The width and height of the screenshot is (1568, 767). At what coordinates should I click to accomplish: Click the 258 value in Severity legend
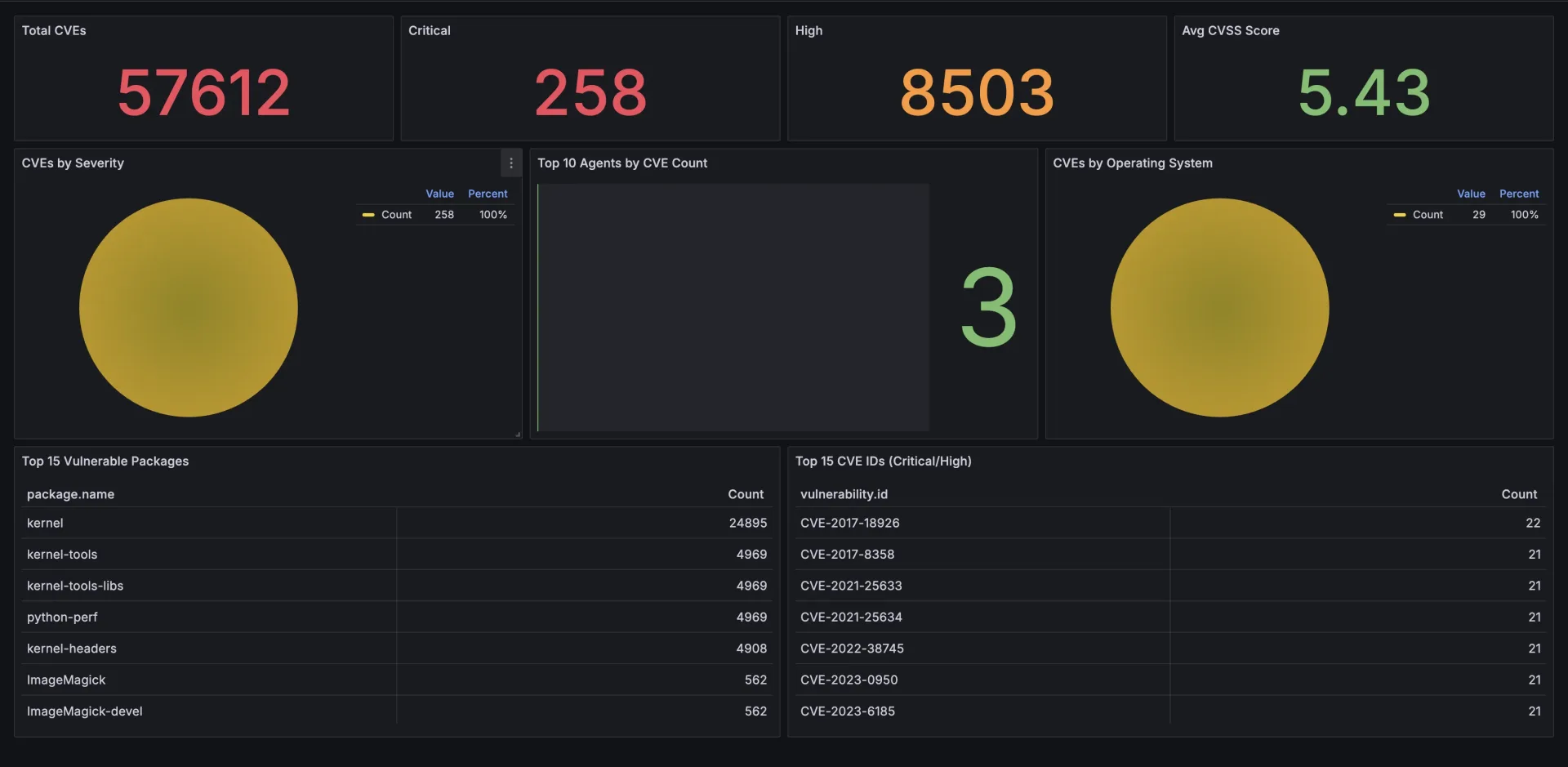coord(444,215)
